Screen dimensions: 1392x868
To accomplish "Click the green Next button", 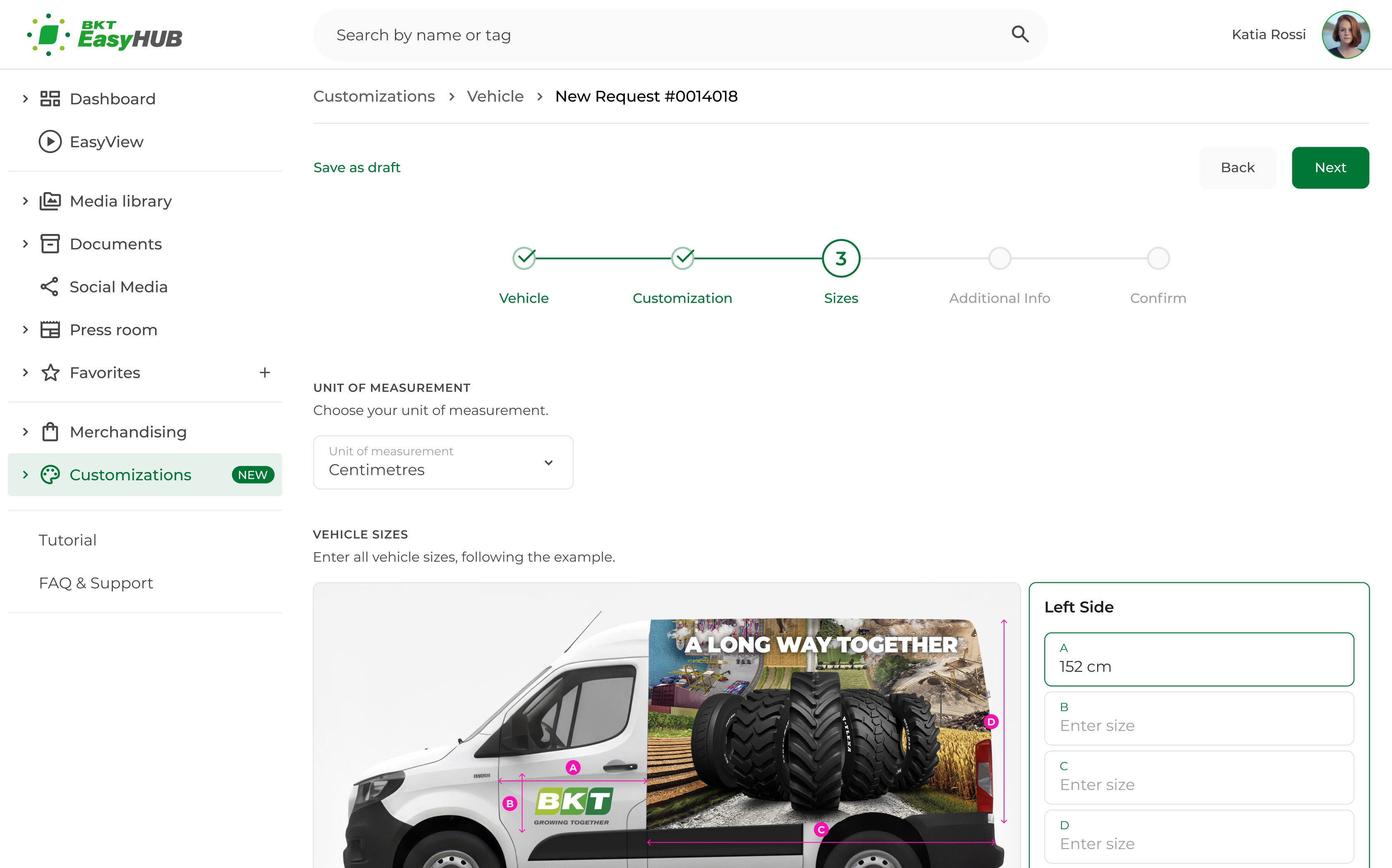I will coord(1330,168).
